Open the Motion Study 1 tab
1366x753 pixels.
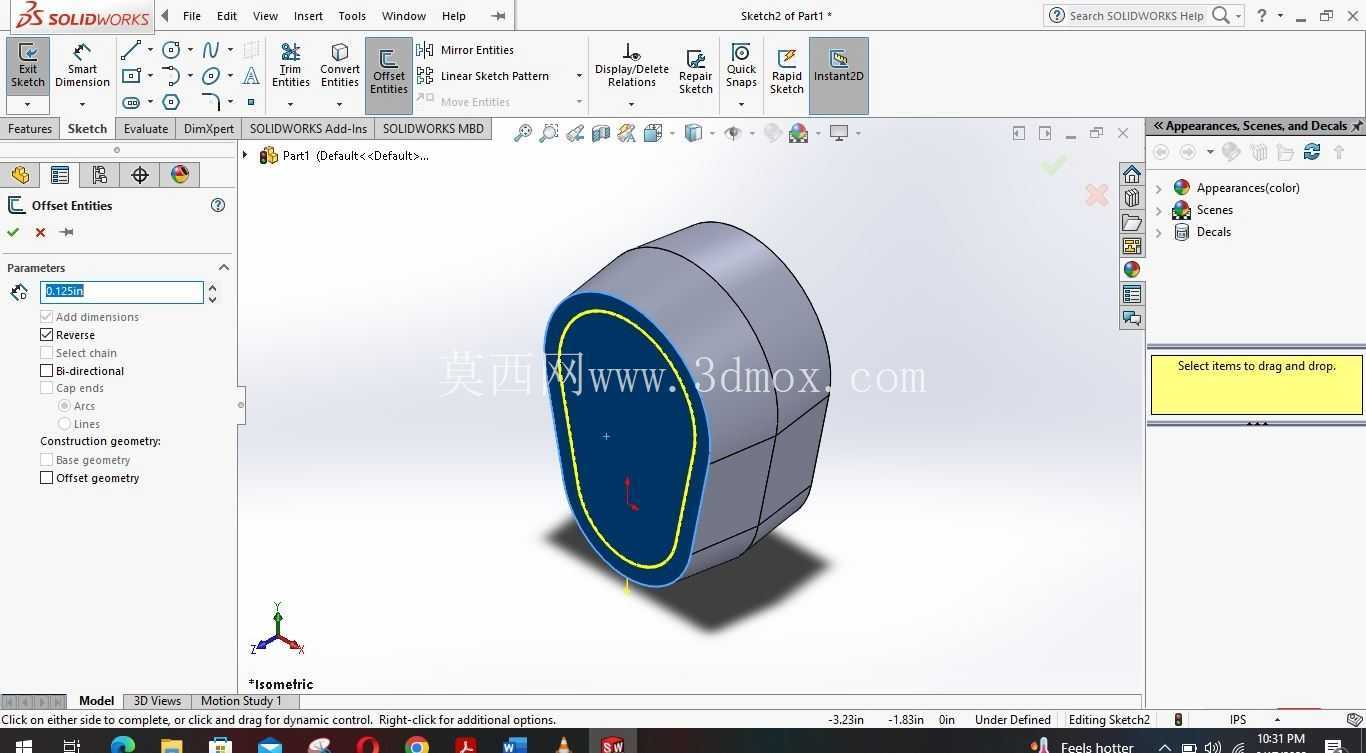pos(241,701)
